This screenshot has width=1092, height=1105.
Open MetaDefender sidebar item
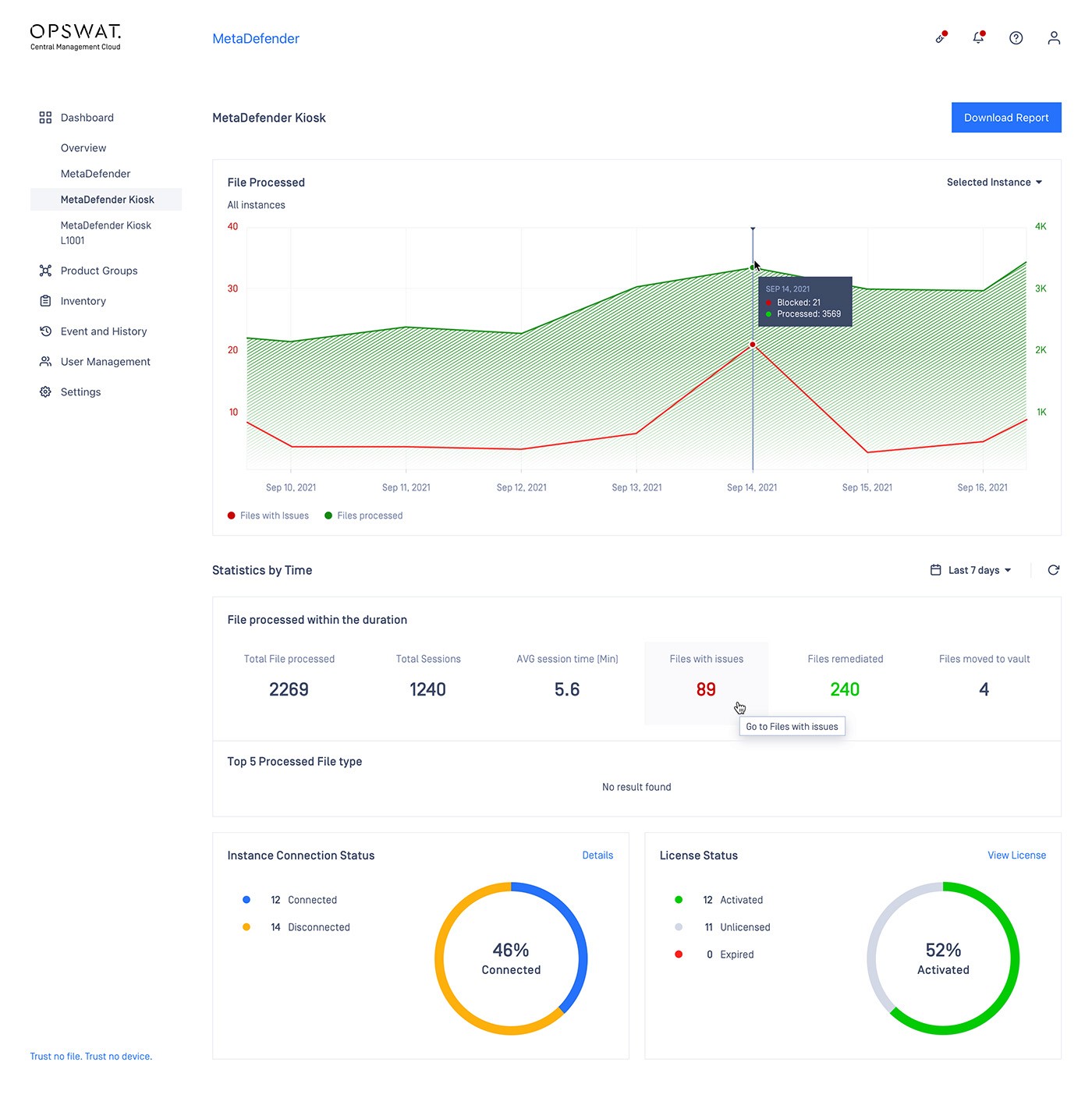[x=96, y=174]
